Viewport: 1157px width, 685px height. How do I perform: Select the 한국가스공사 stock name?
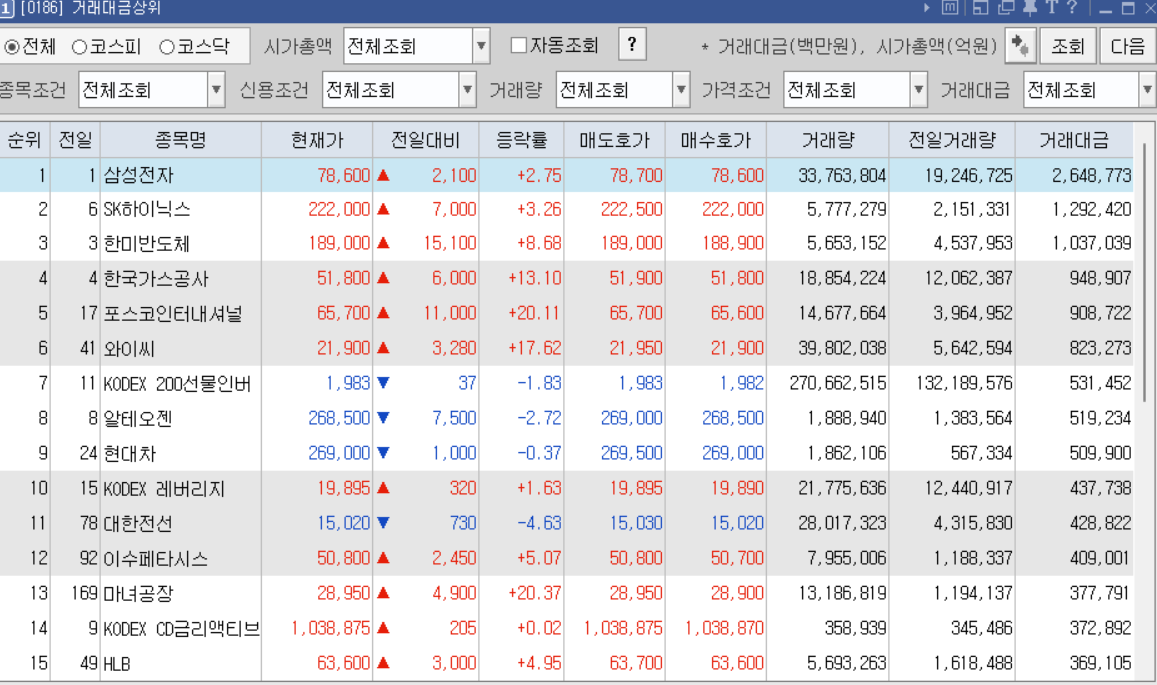pos(156,279)
